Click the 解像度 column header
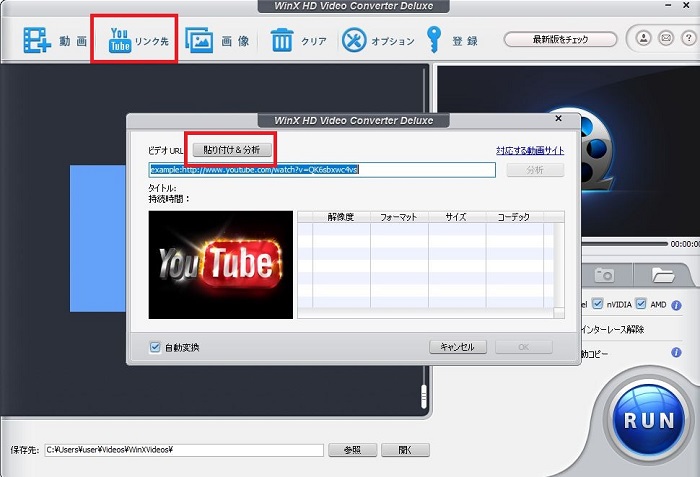Image resolution: width=700 pixels, height=477 pixels. click(x=341, y=217)
